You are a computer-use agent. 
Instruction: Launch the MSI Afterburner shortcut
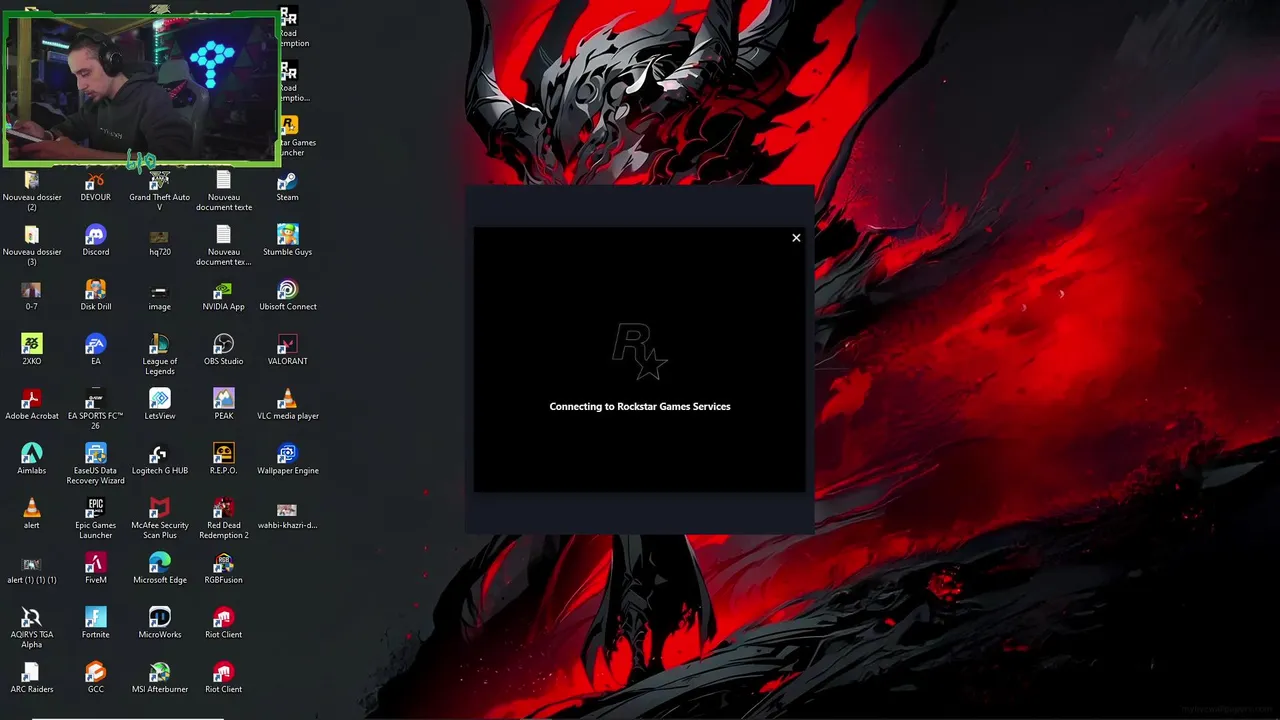click(160, 678)
